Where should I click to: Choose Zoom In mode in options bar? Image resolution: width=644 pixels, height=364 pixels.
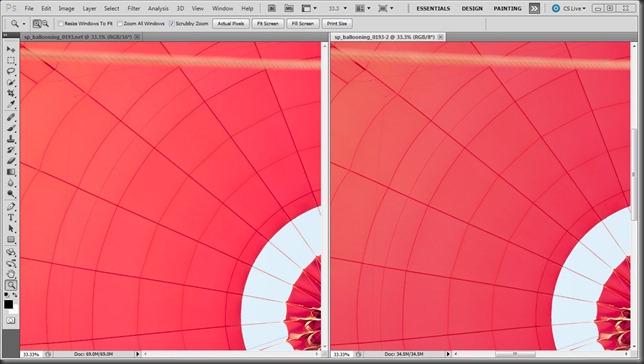point(37,24)
